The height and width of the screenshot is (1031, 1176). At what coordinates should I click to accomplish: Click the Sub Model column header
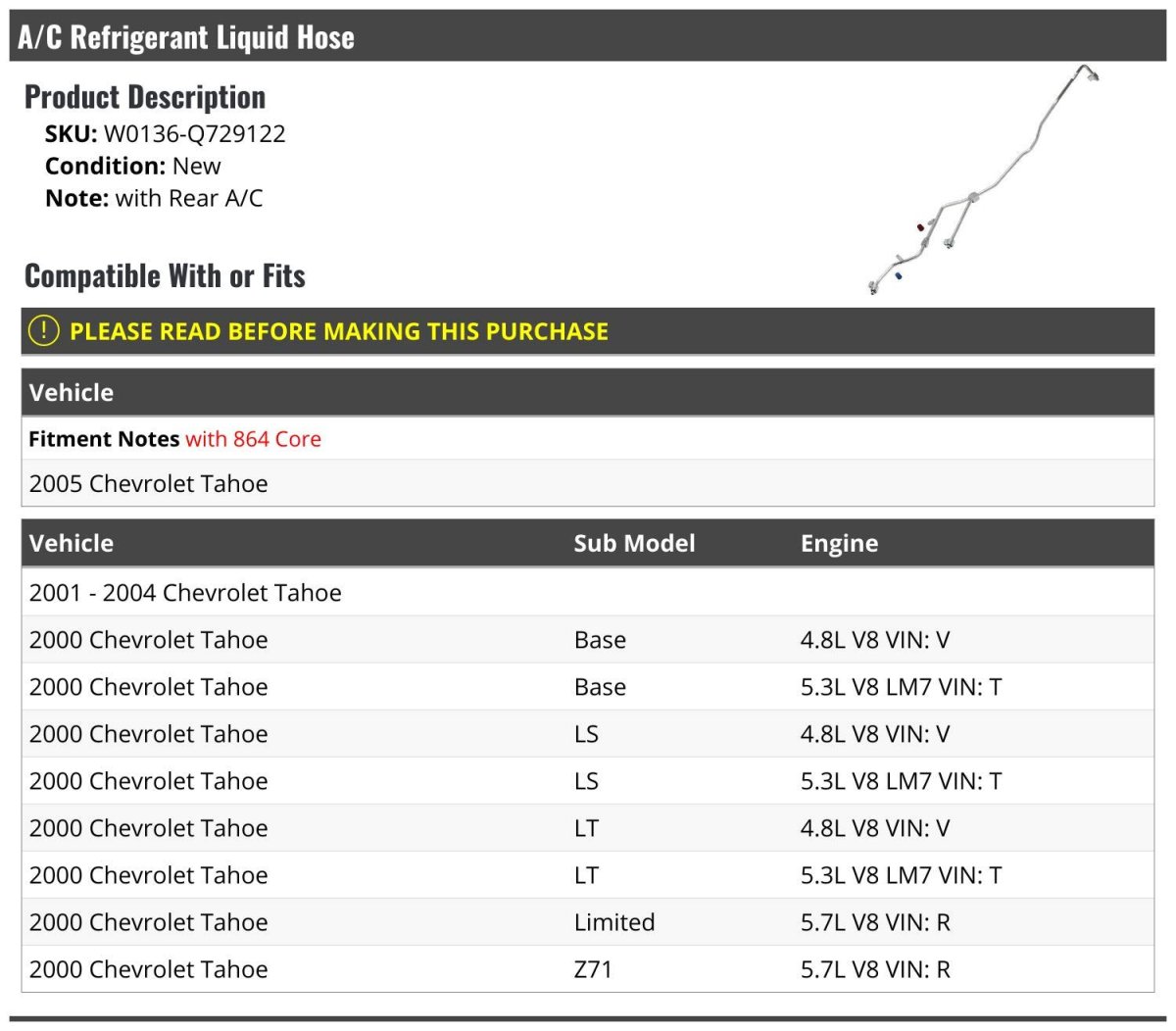point(634,543)
